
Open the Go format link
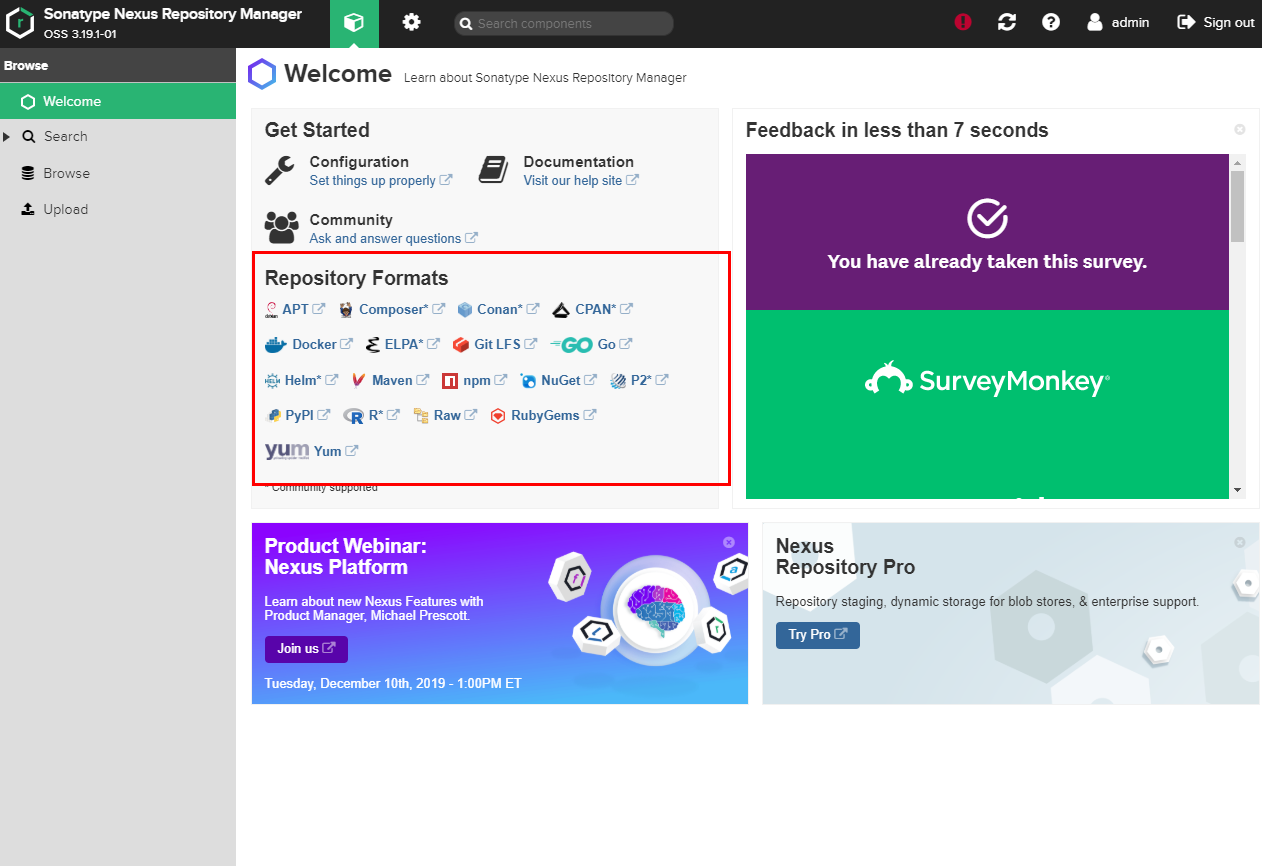615,344
